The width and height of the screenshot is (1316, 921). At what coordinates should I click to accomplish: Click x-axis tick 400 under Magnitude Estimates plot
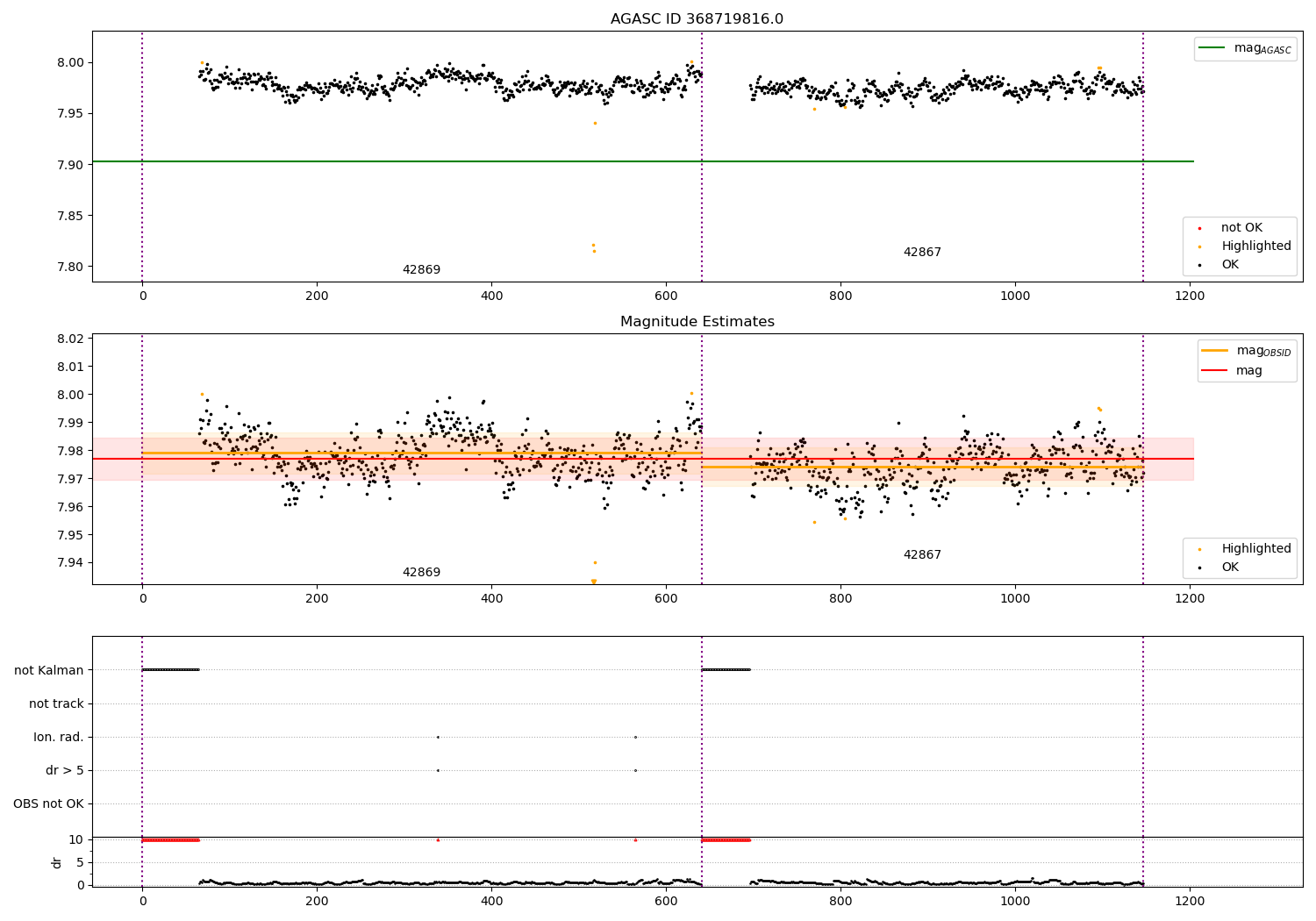click(x=491, y=598)
